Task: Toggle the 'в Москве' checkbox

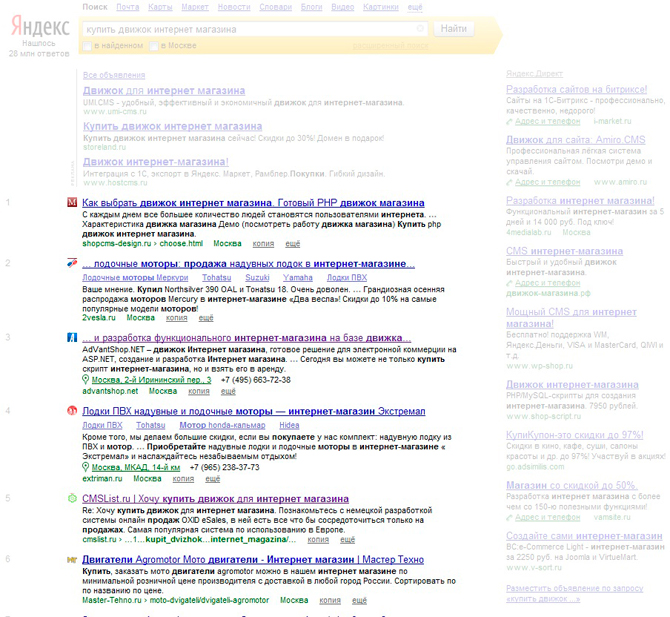Action: tap(153, 46)
